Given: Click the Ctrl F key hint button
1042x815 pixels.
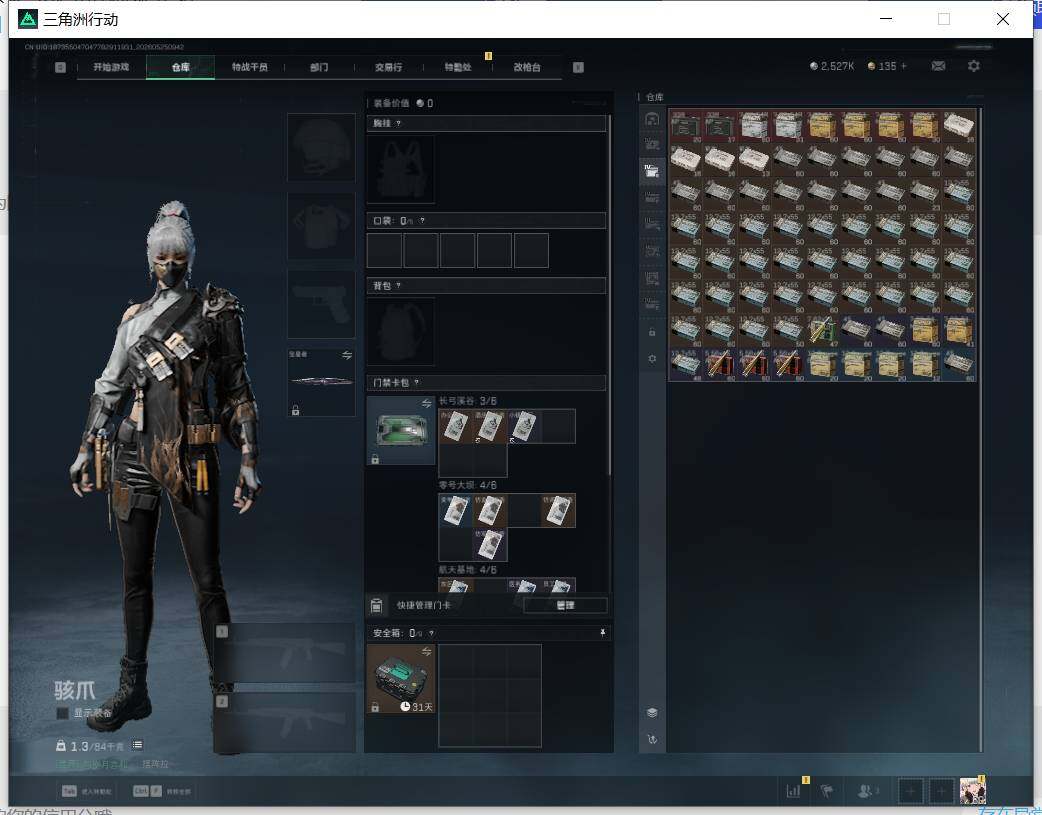Looking at the screenshot, I should (147, 791).
